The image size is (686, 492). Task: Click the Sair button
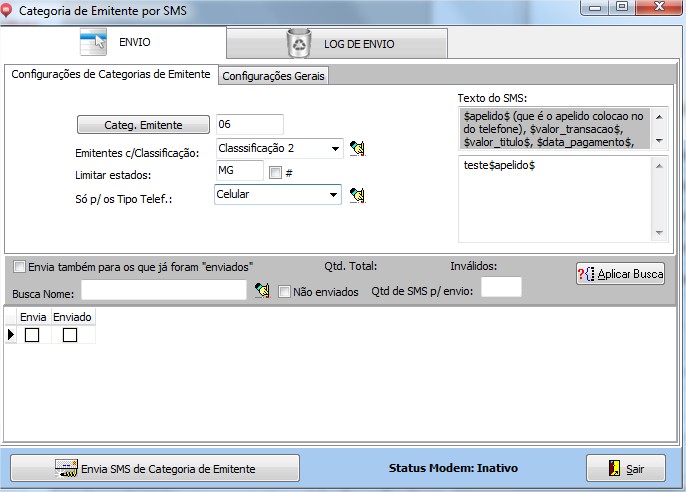[x=625, y=468]
